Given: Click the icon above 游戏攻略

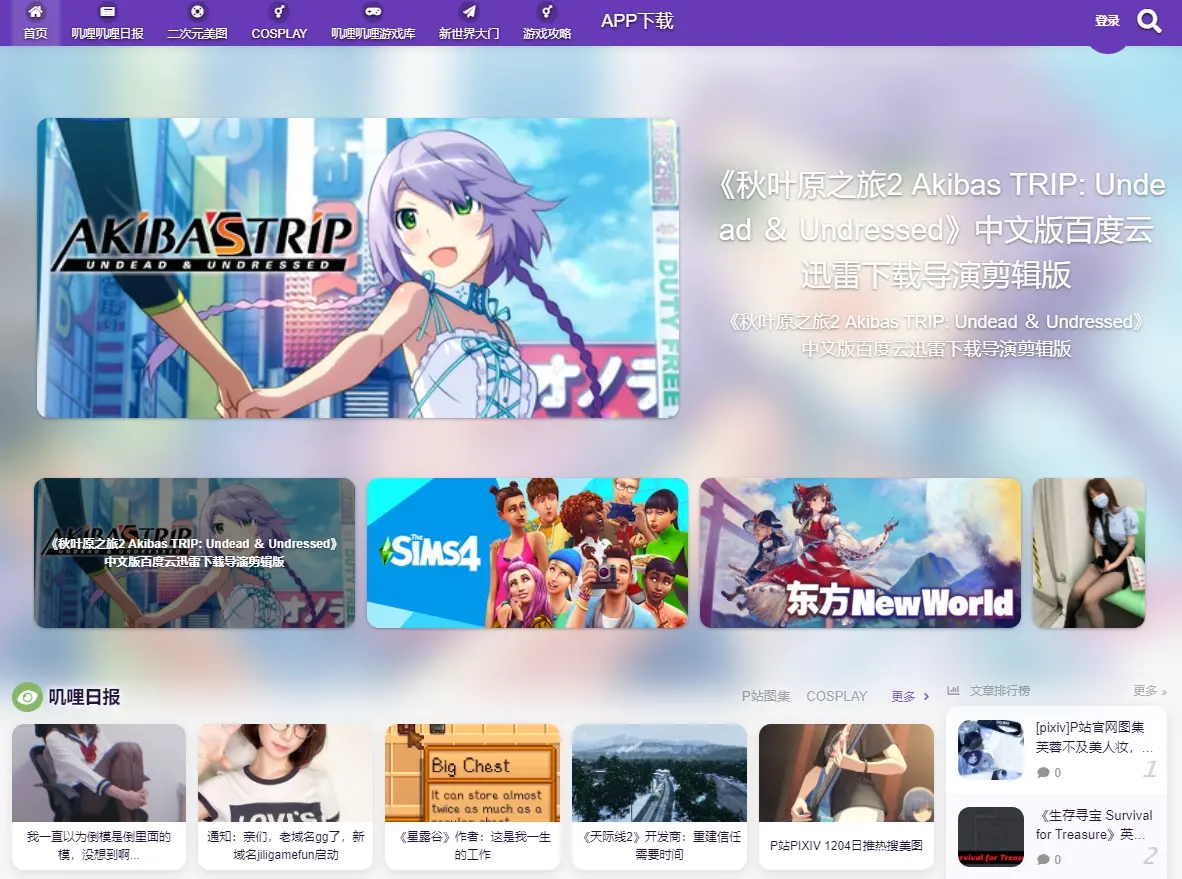Looking at the screenshot, I should click(547, 11).
